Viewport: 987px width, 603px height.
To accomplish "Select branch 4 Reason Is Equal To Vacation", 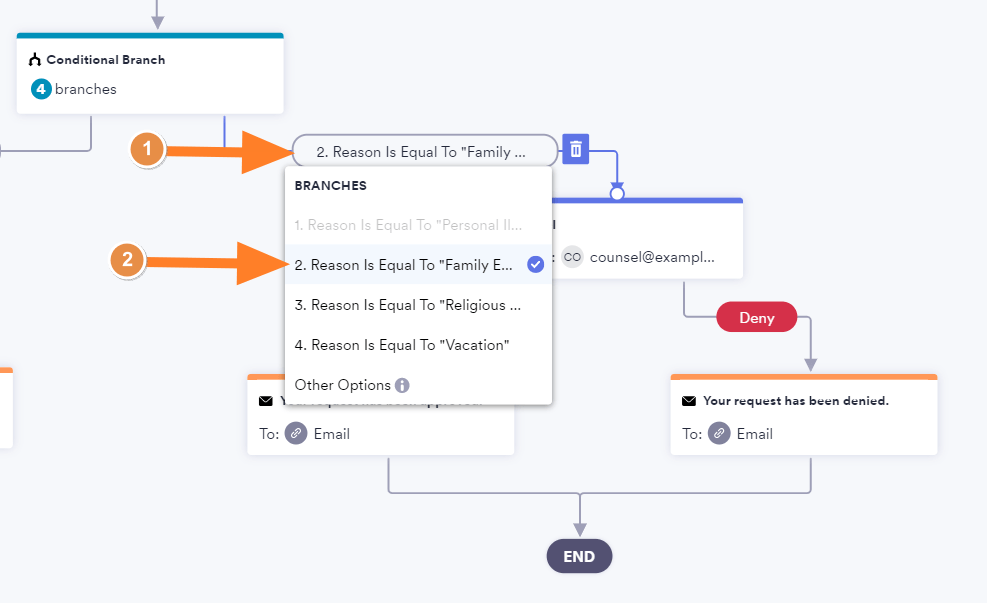I will (403, 345).
